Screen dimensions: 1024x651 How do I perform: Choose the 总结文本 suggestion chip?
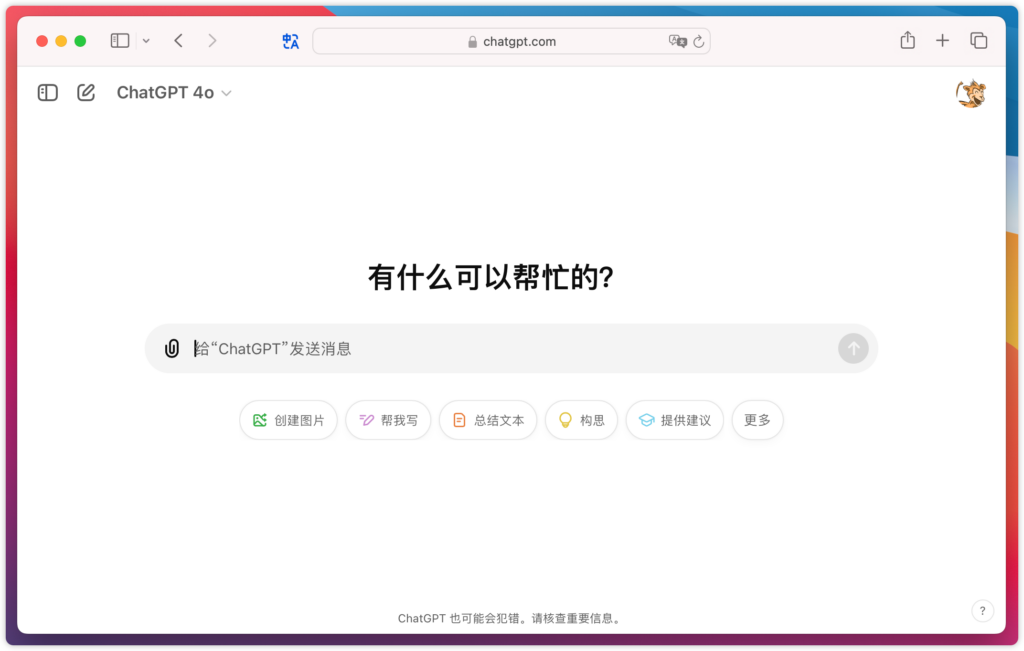click(x=488, y=420)
